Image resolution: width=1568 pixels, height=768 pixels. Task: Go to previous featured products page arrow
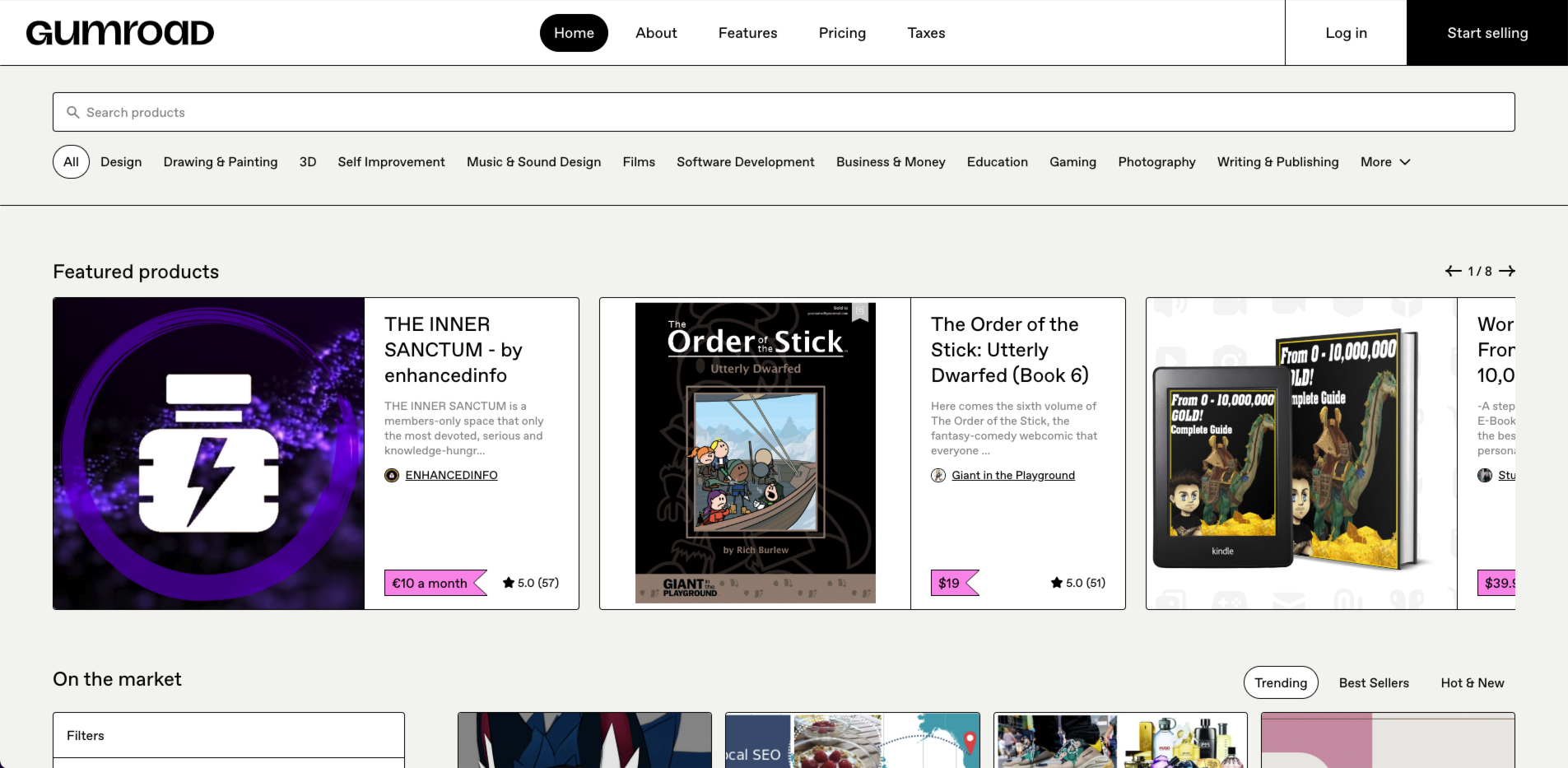point(1454,271)
